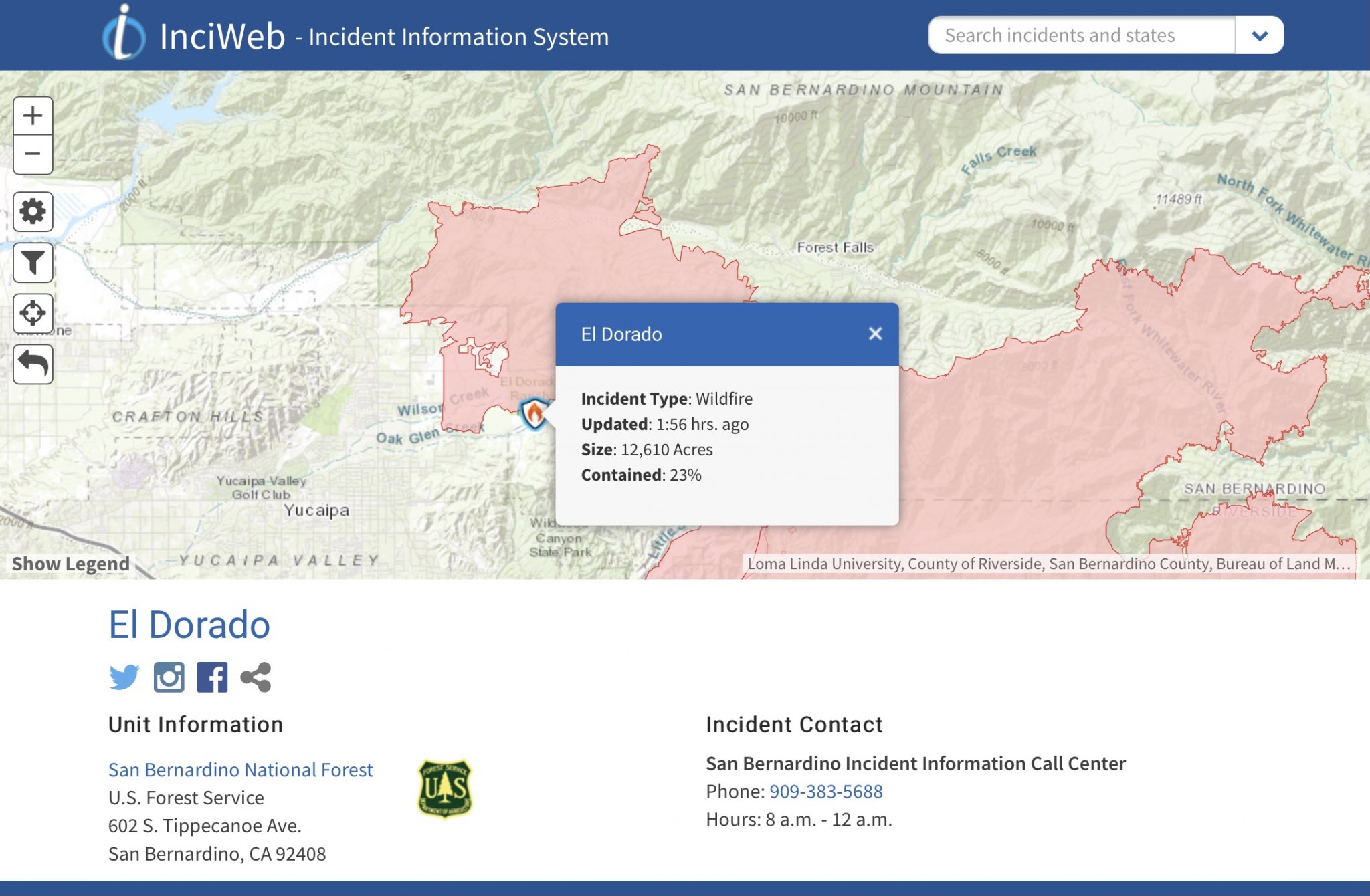Show the map legend

70,564
